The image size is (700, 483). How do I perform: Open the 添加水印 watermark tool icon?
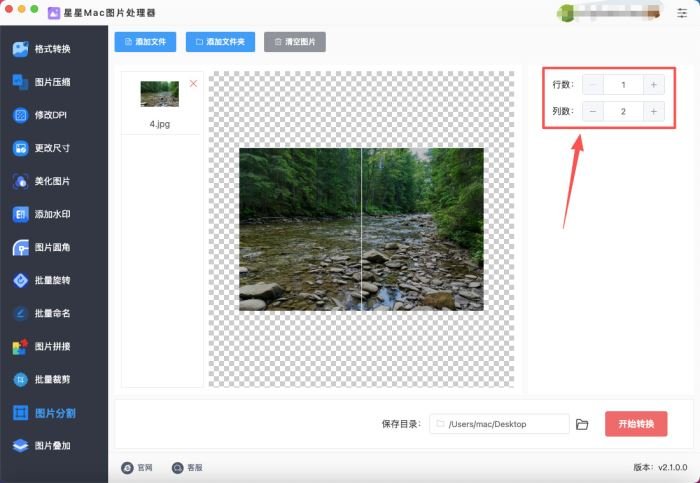point(21,214)
